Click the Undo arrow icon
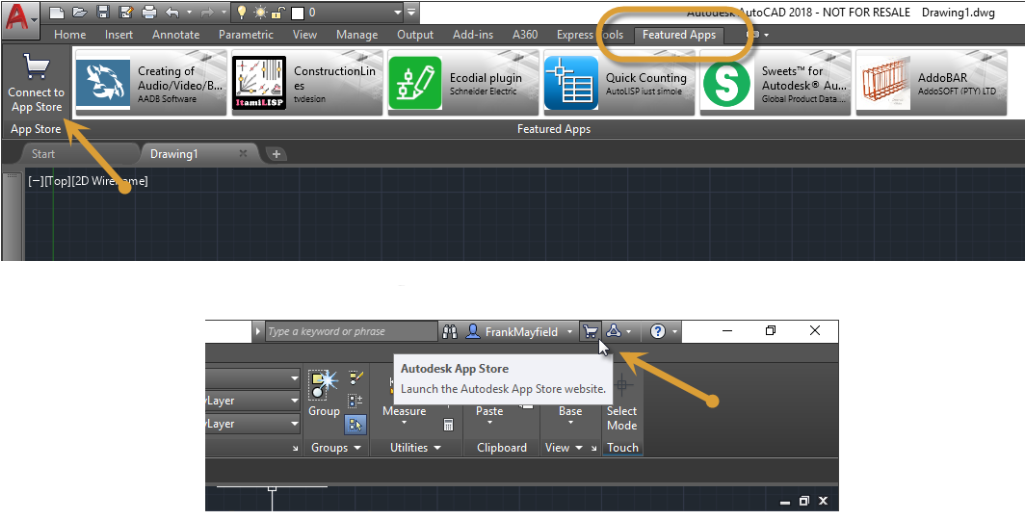The width and height of the screenshot is (1025, 512). click(x=172, y=12)
